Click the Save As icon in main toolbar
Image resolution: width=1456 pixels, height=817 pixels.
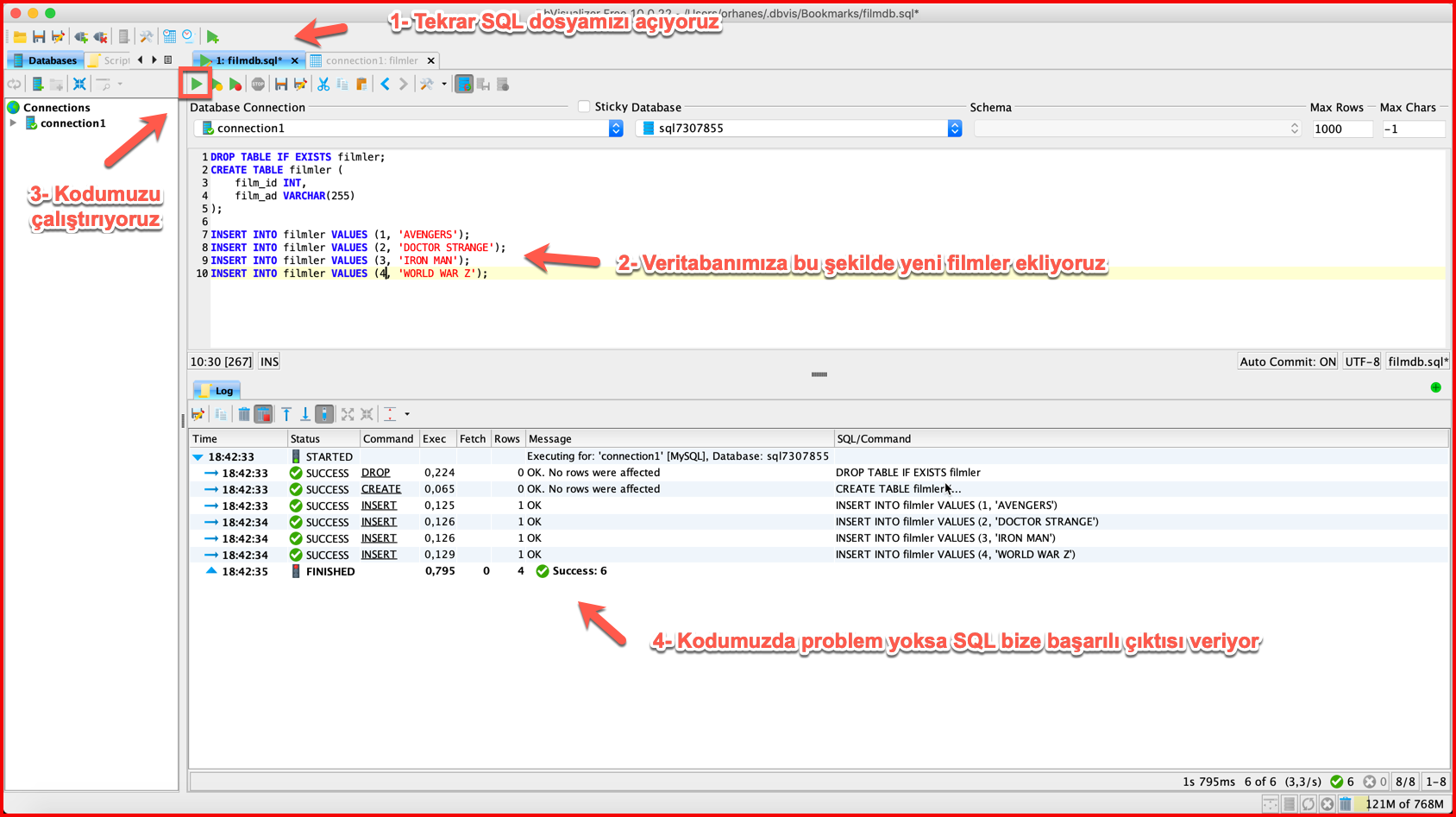58,36
